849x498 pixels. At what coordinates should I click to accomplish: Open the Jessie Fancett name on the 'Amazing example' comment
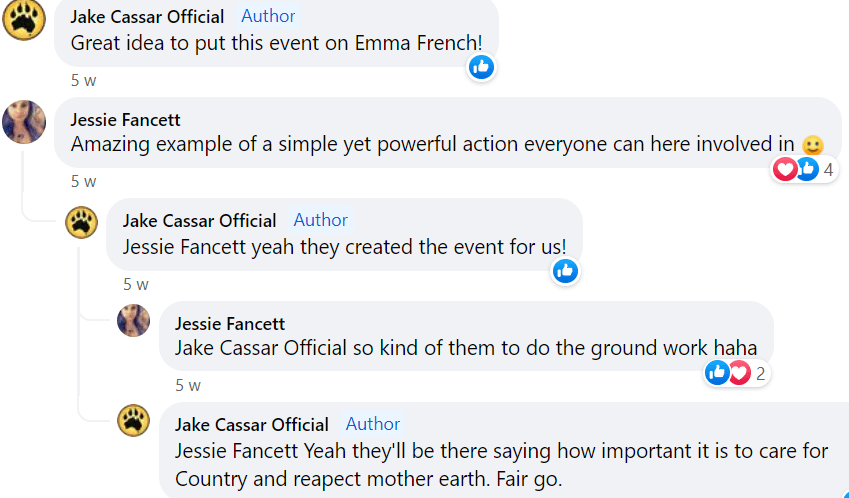pos(125,119)
